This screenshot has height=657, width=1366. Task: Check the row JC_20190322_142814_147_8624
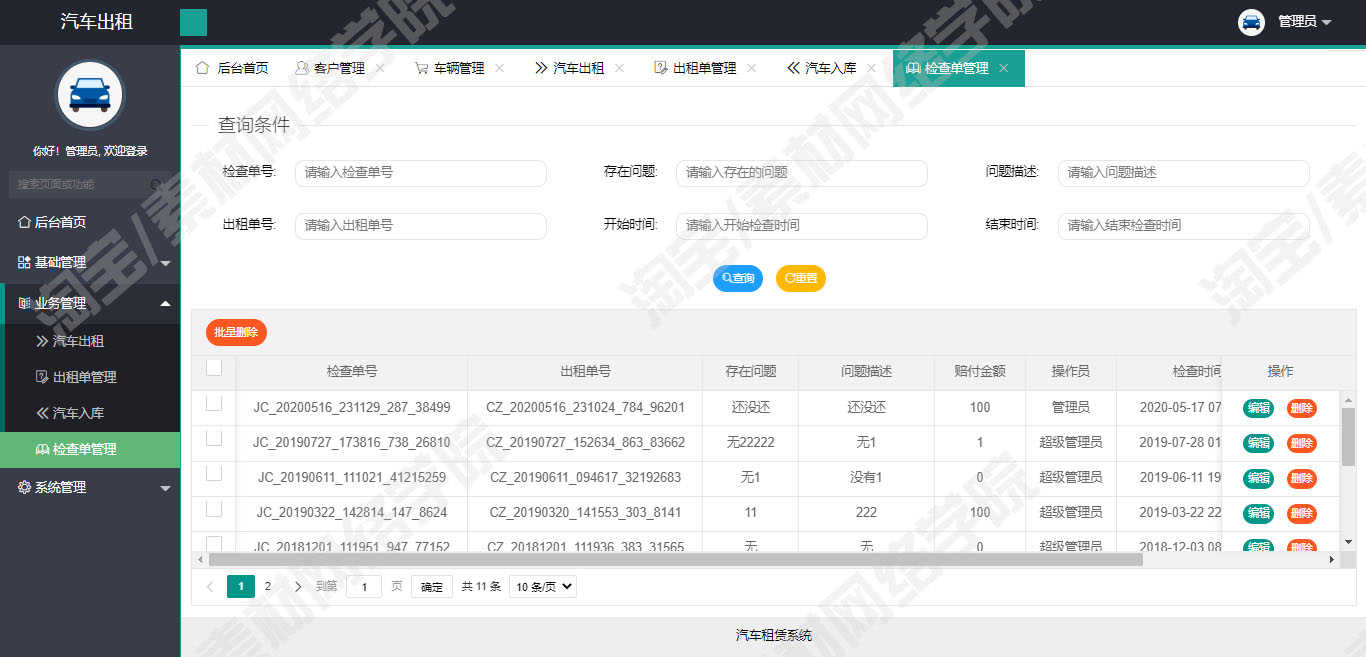tap(214, 508)
